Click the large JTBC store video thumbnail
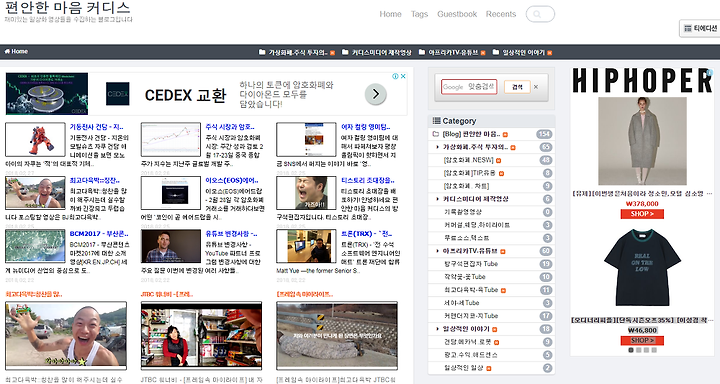This screenshot has height=384, width=720. coord(202,336)
